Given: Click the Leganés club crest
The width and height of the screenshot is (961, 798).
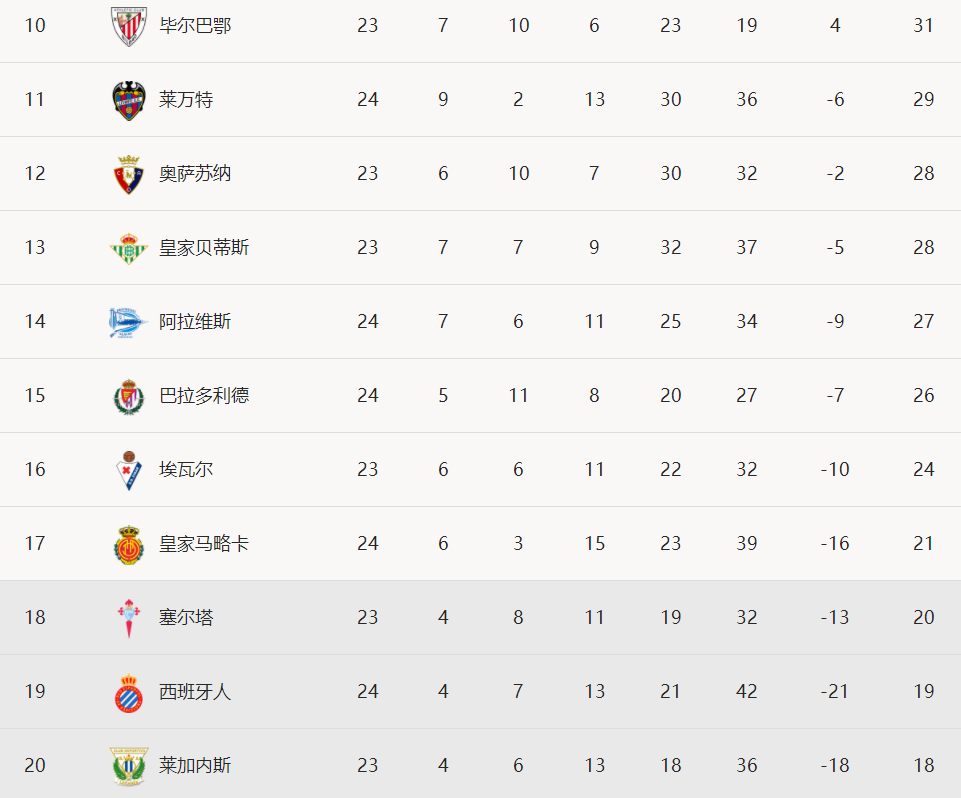Looking at the screenshot, I should click(129, 766).
